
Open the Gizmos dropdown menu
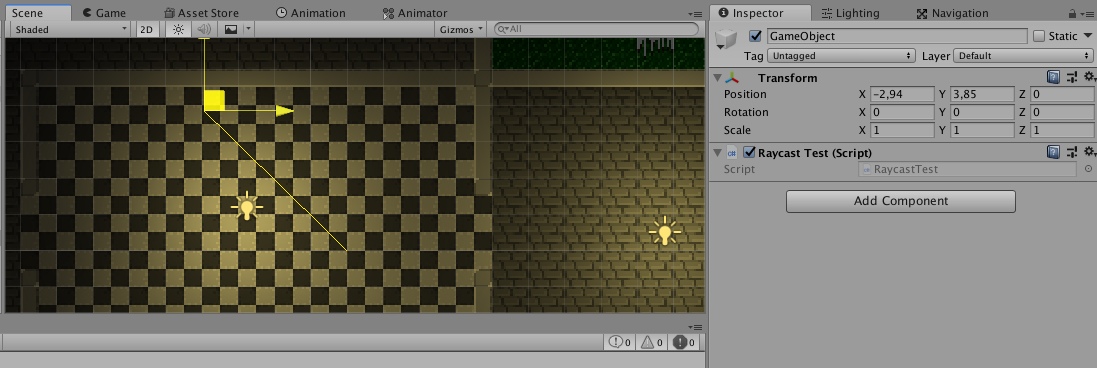(x=461, y=29)
